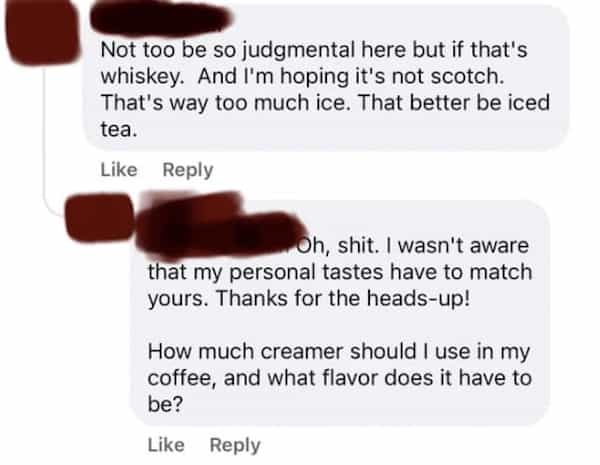Reply to the whiskey and iced tea comment

[x=188, y=170]
